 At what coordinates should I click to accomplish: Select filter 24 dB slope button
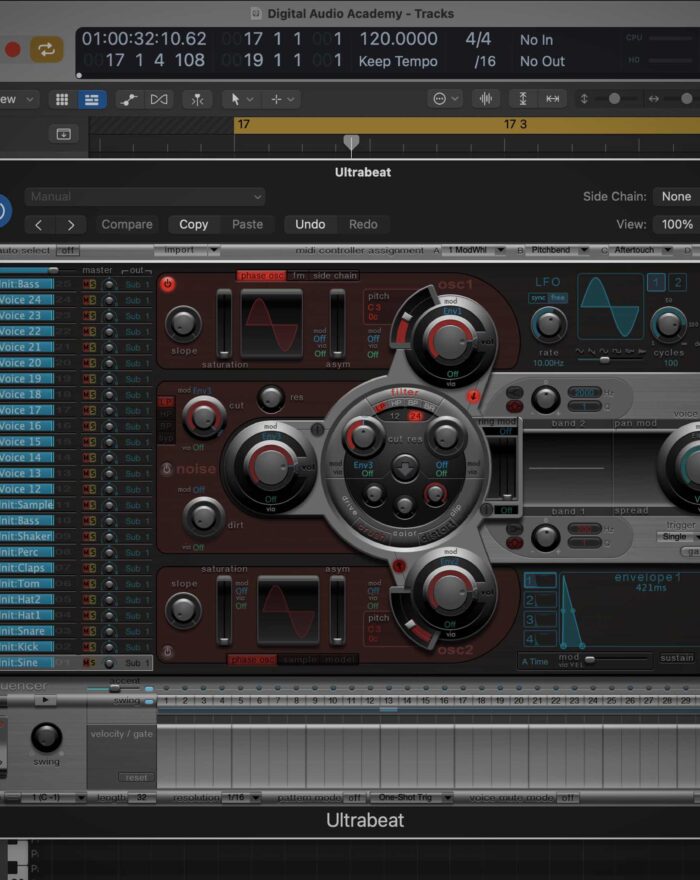point(415,416)
